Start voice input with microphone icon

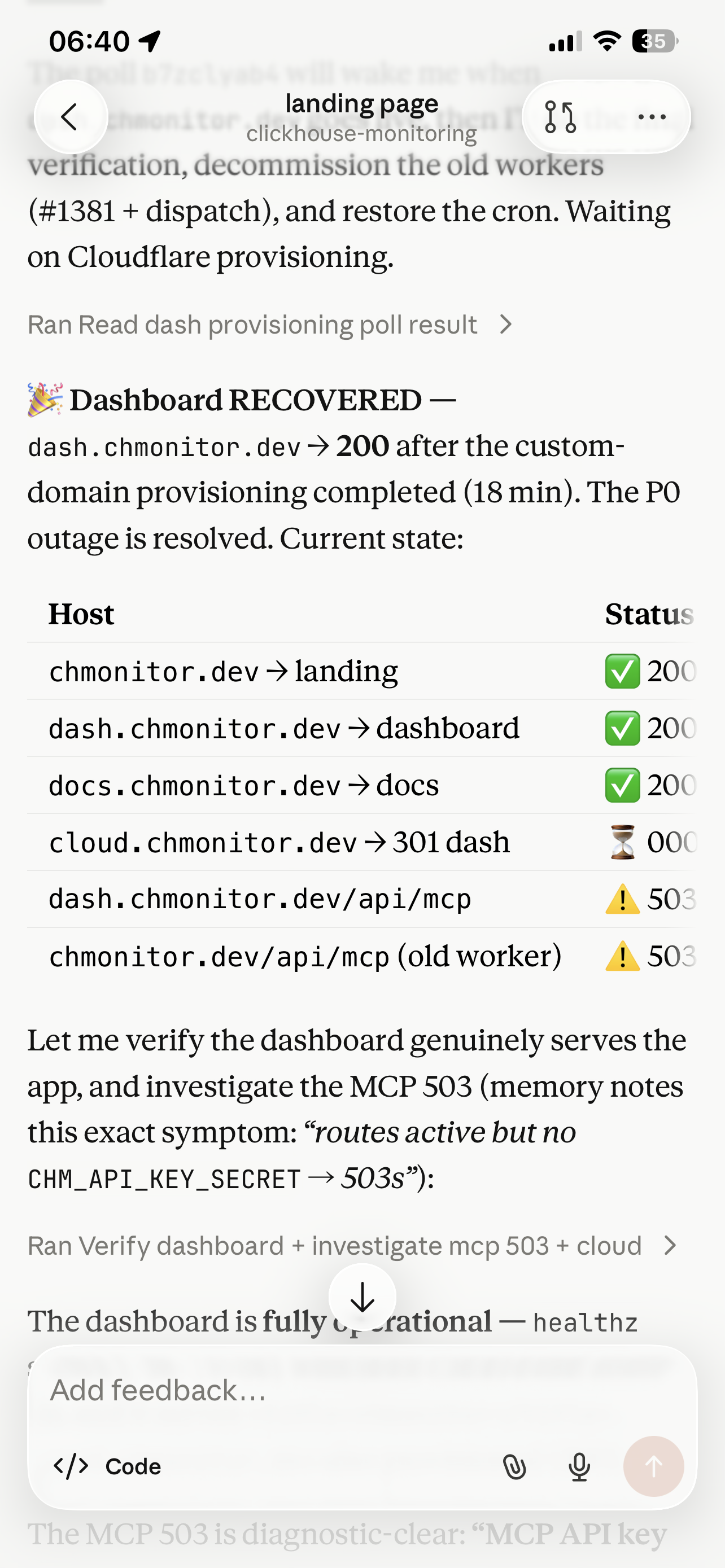point(579,1466)
